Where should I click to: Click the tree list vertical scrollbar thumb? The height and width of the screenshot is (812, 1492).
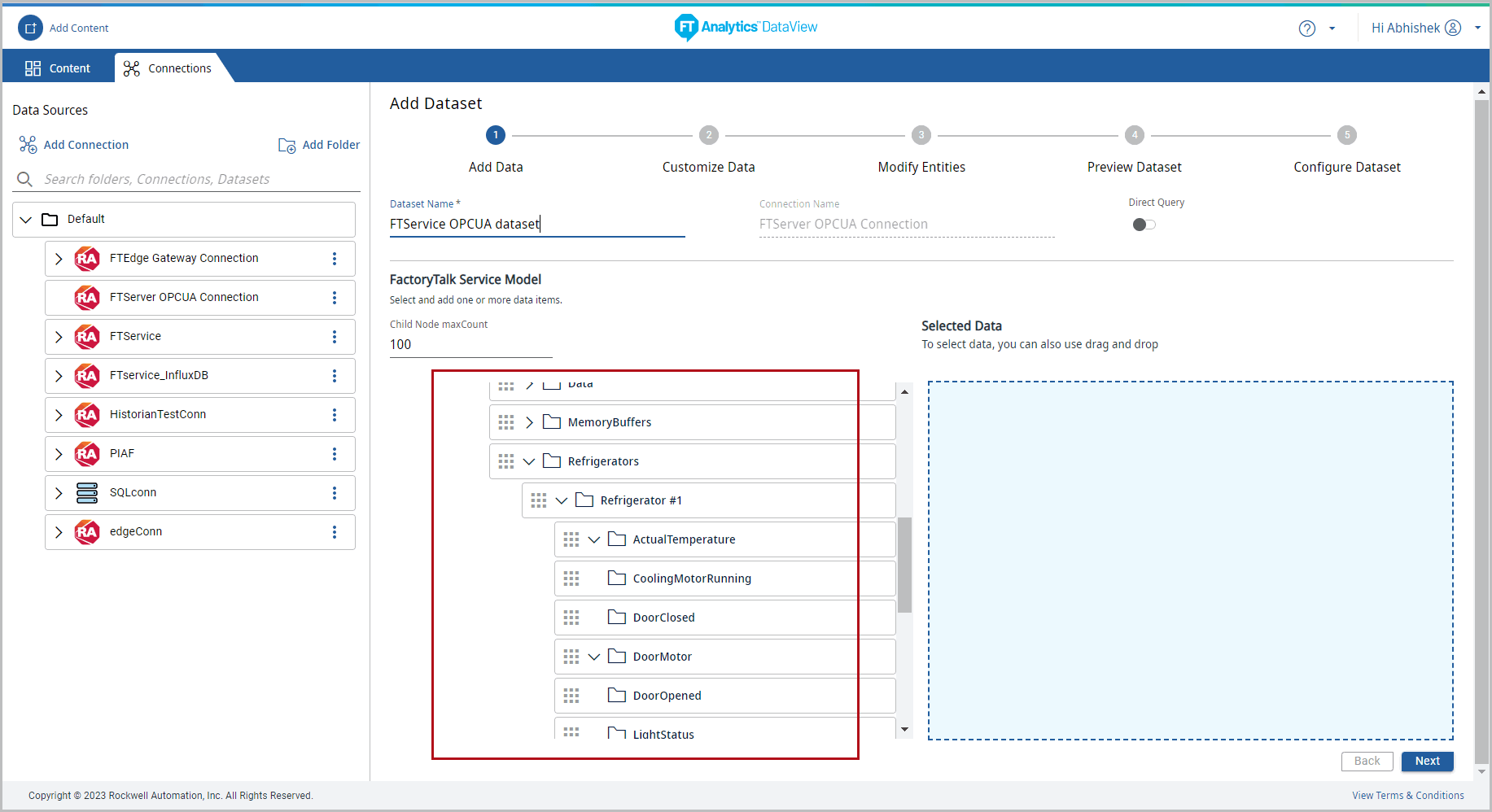tap(904, 565)
